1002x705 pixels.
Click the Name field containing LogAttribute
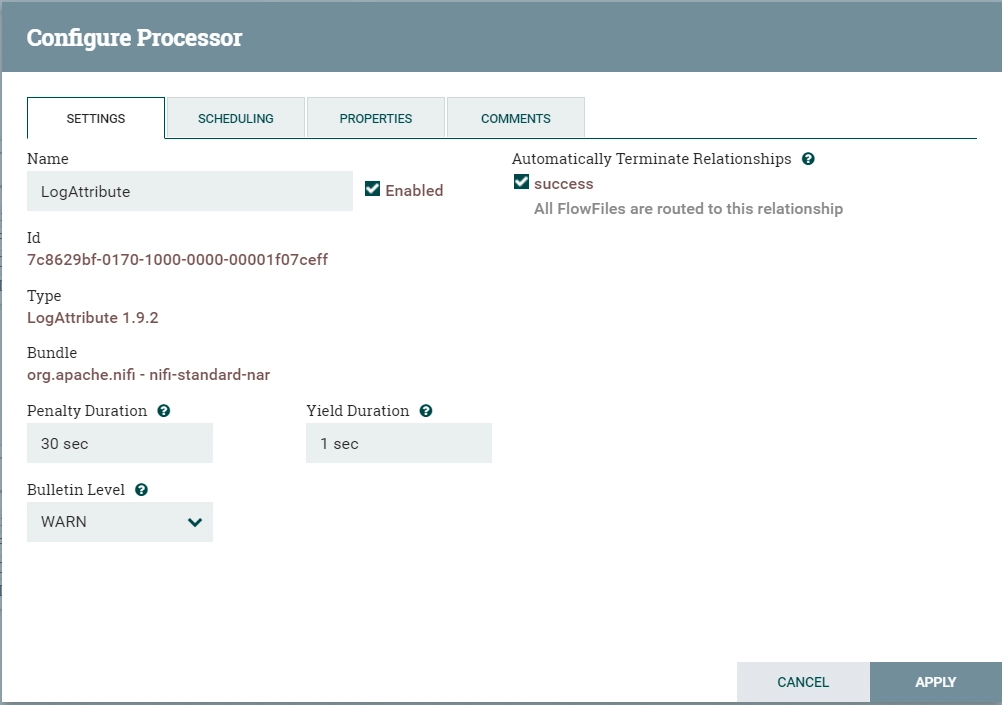click(190, 191)
